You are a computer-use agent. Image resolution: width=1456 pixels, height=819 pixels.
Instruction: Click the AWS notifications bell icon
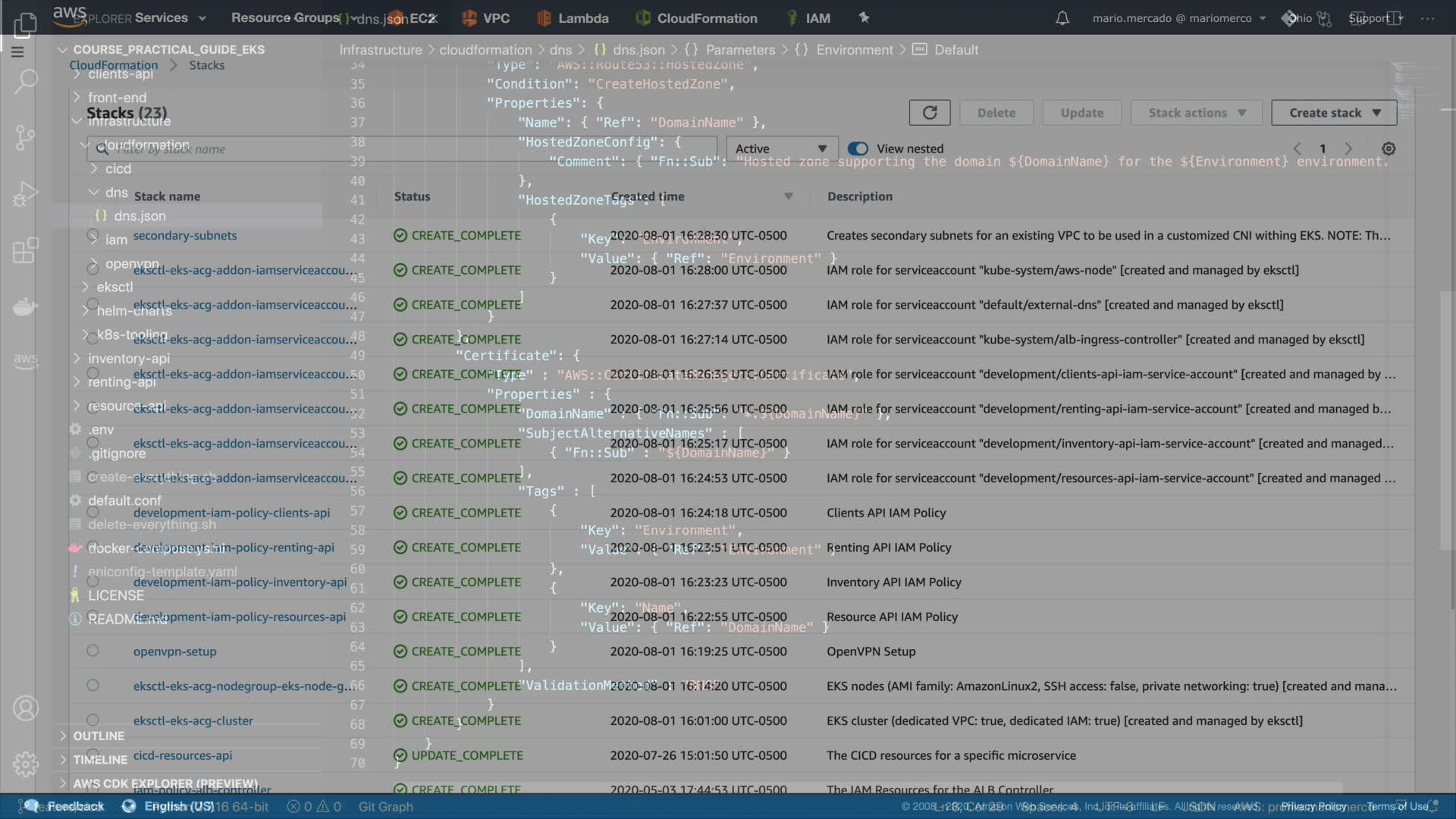point(1062,18)
